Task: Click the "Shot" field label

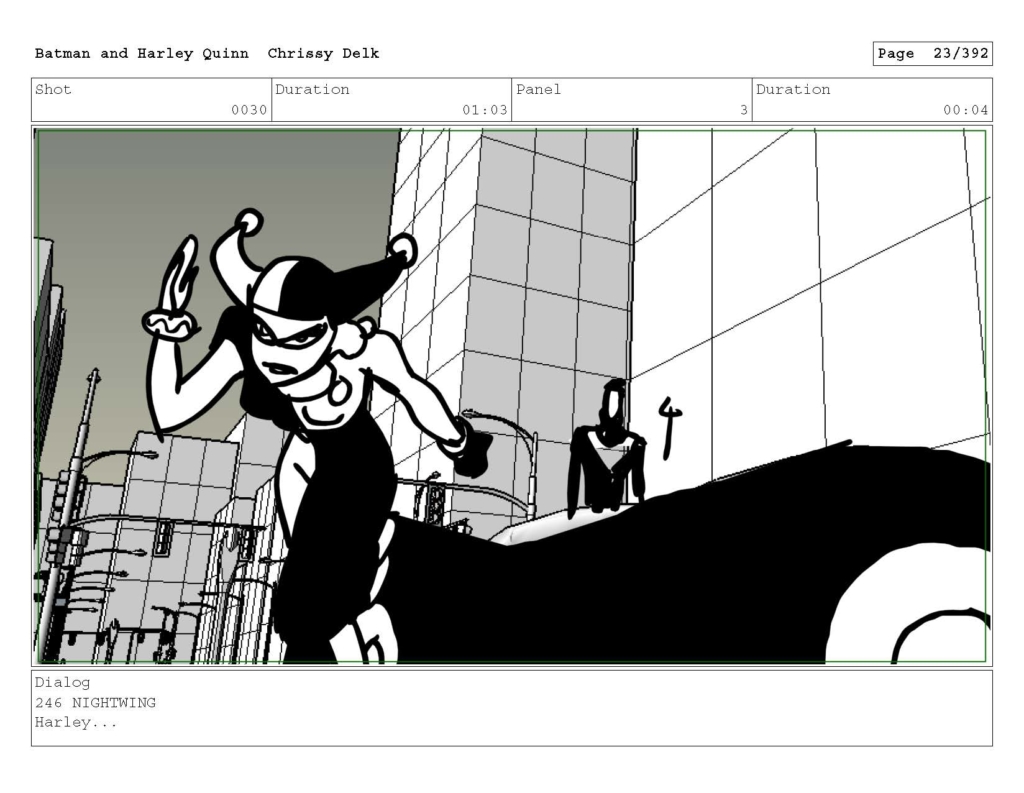Action: [53, 89]
